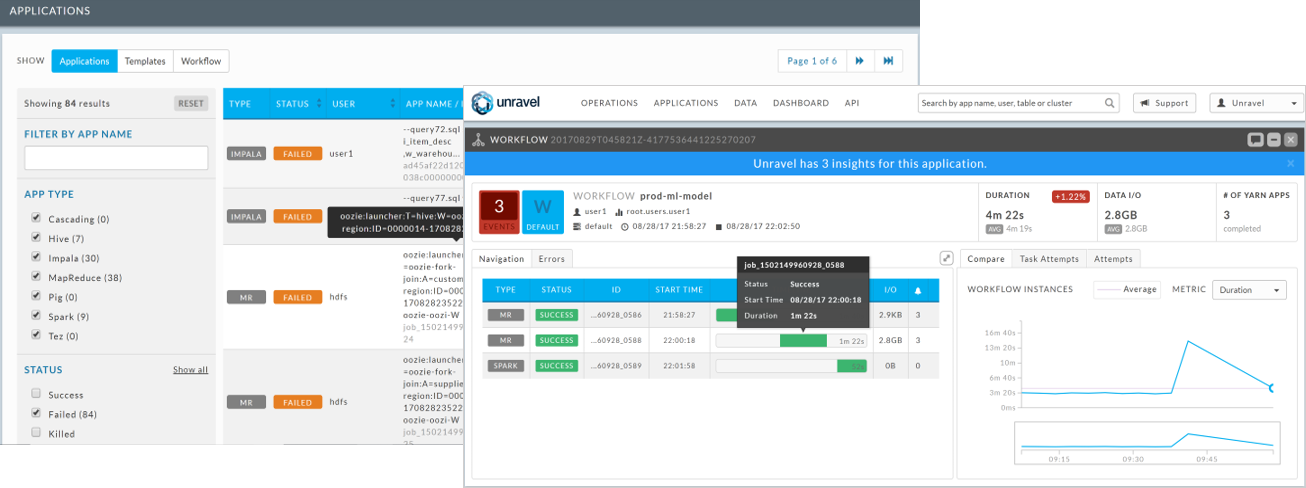Click the Filter by App Name field
Image resolution: width=1306 pixels, height=488 pixels.
(116, 158)
